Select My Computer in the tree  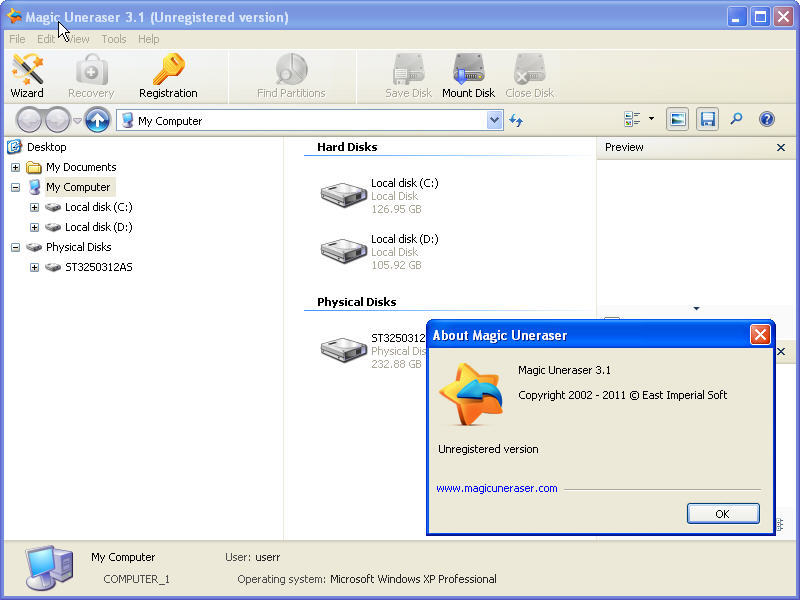point(78,187)
